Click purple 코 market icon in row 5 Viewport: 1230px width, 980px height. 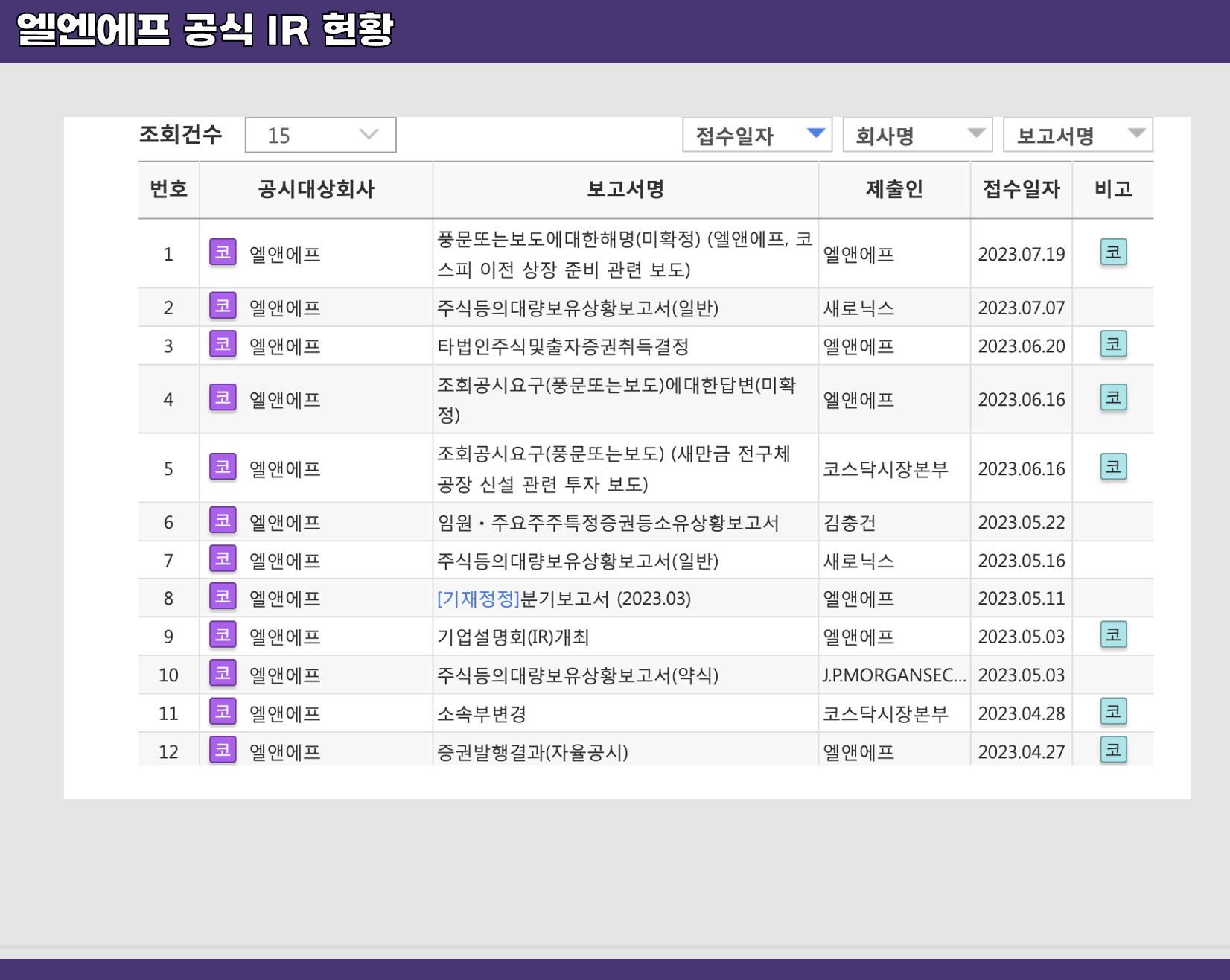(223, 467)
